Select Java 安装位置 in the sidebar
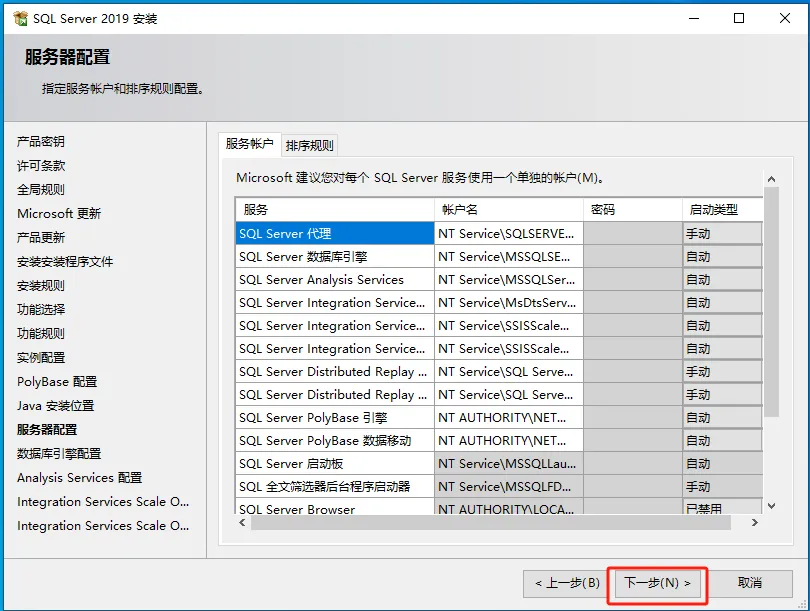The height and width of the screenshot is (611, 810). tap(55, 405)
